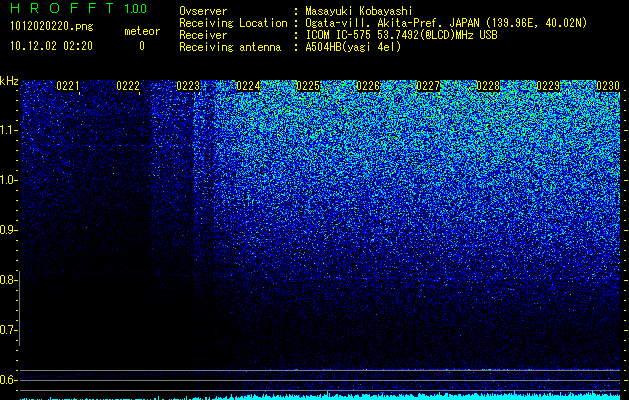Click the meteor count value 0

pyautogui.click(x=142, y=46)
